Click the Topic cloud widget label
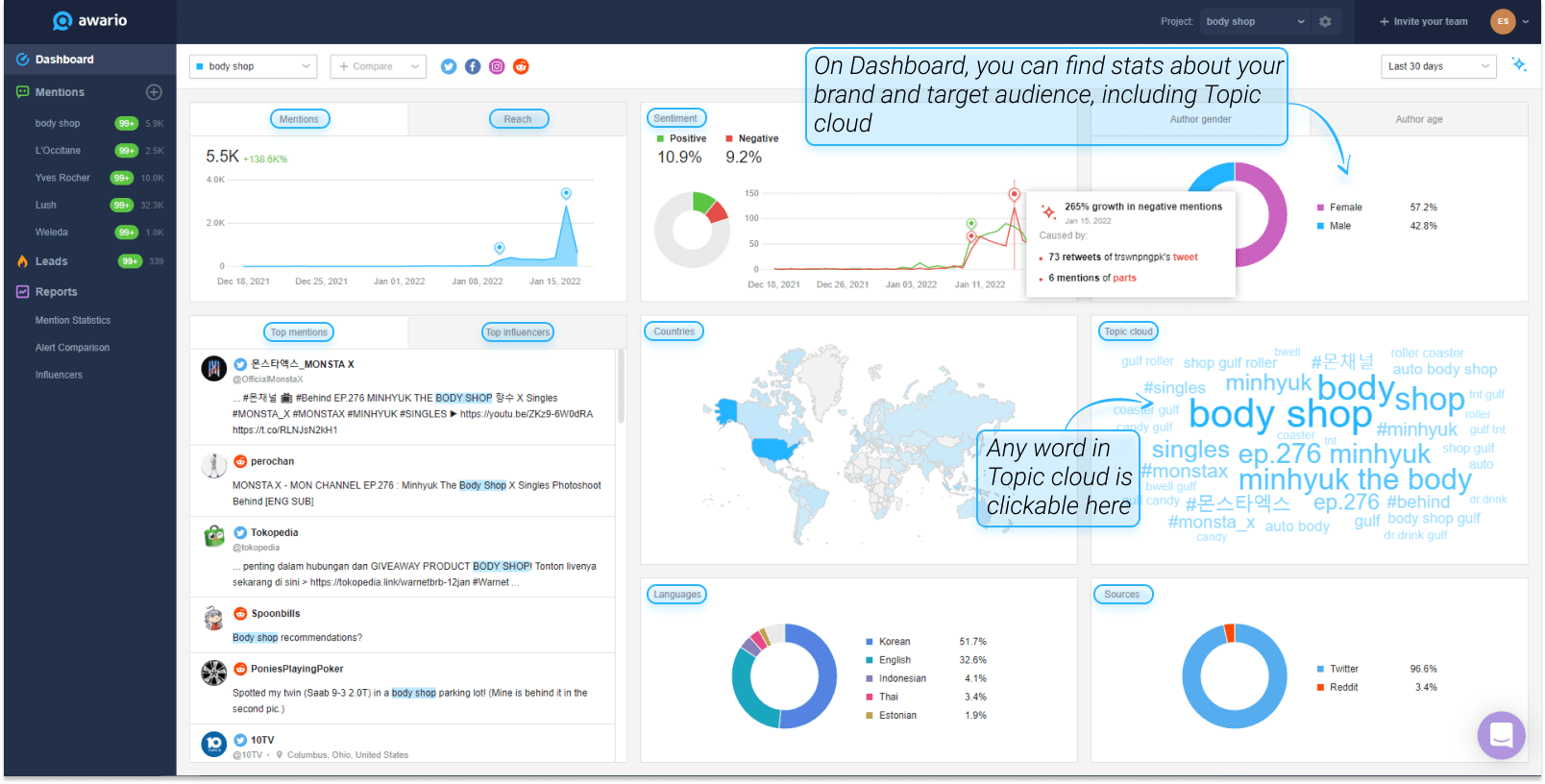This screenshot has height=784, width=1545. (1128, 331)
